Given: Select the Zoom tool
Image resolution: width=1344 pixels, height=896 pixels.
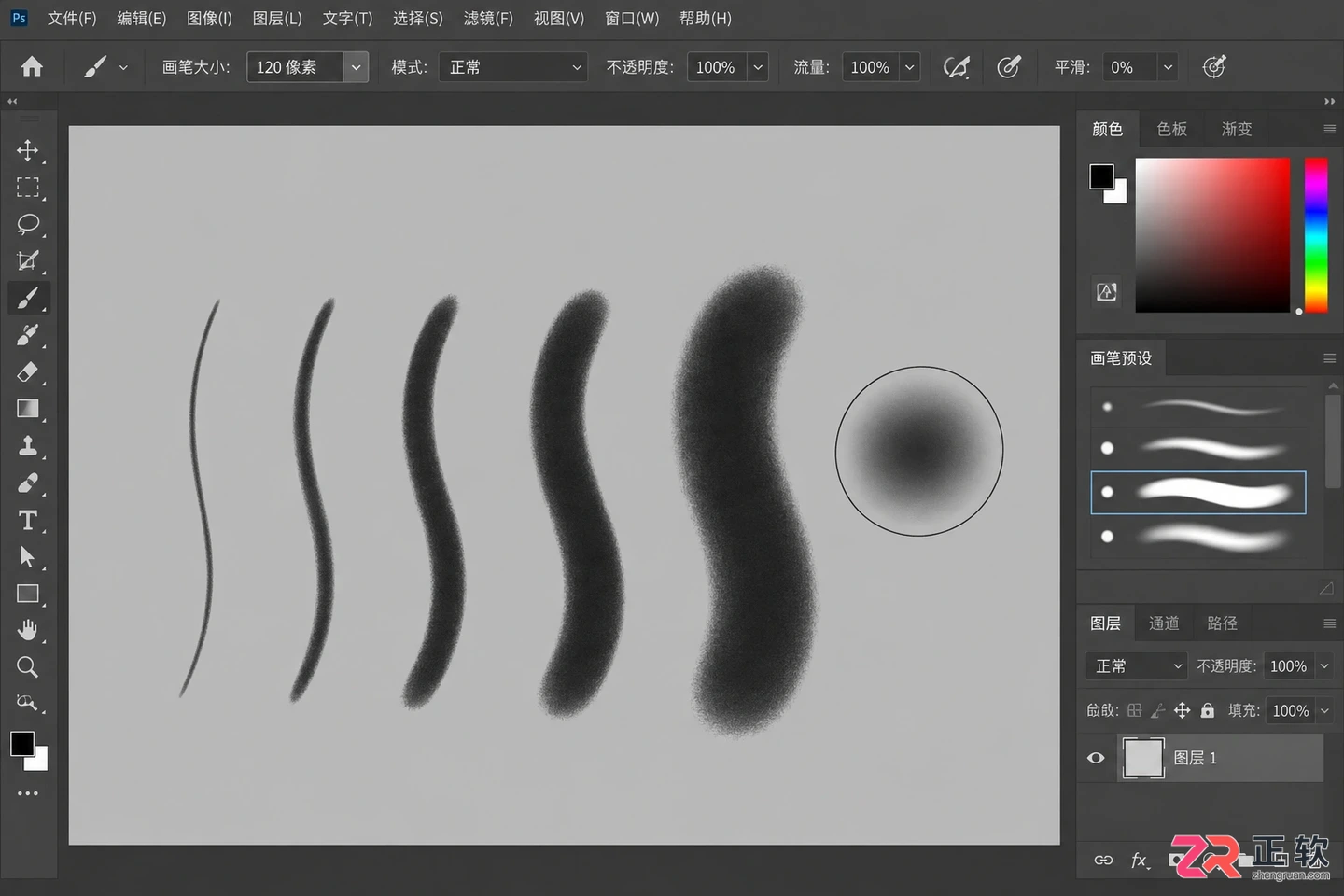Looking at the screenshot, I should [x=28, y=667].
